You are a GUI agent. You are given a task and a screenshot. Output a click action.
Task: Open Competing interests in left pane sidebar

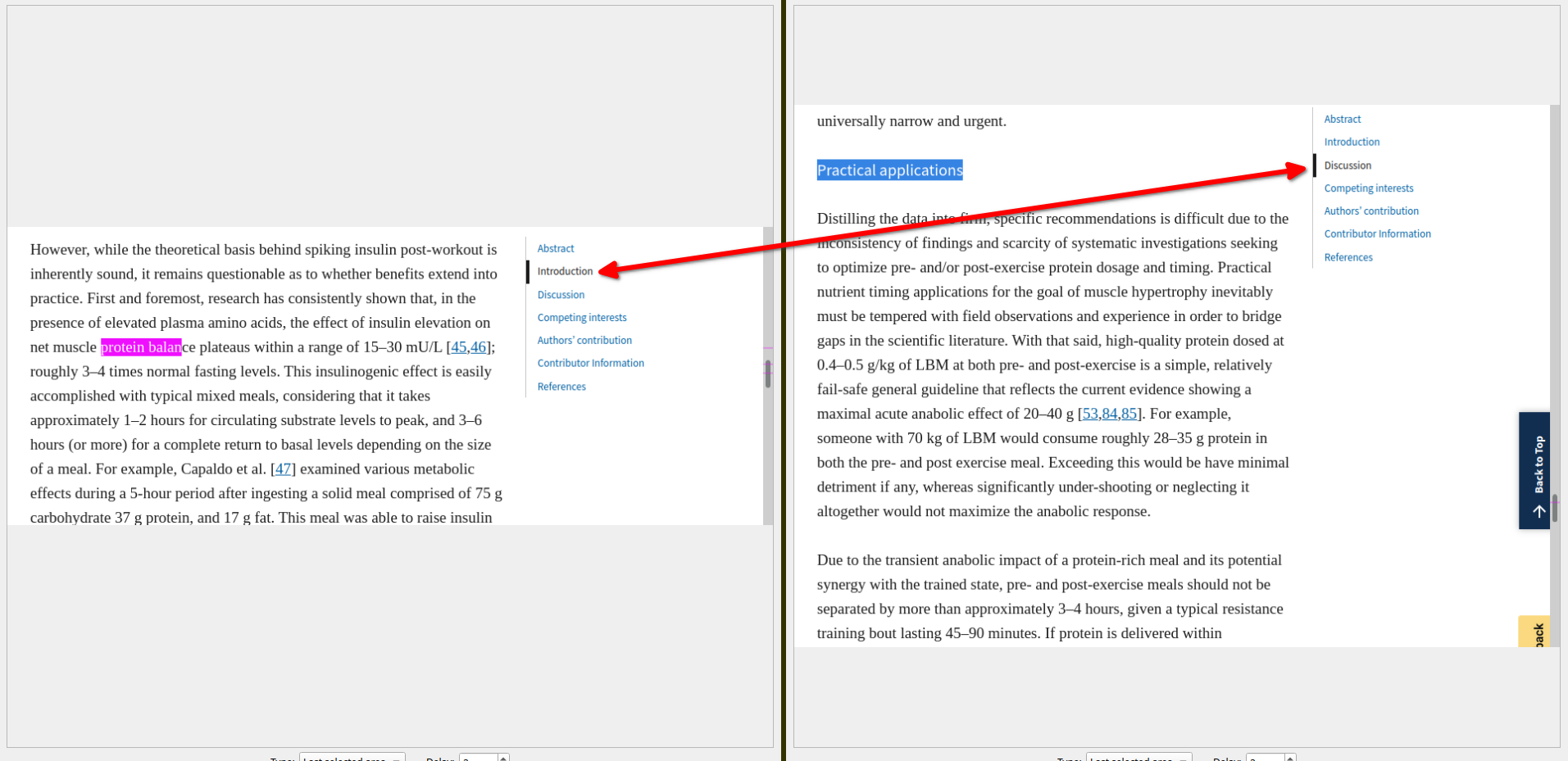click(x=582, y=318)
